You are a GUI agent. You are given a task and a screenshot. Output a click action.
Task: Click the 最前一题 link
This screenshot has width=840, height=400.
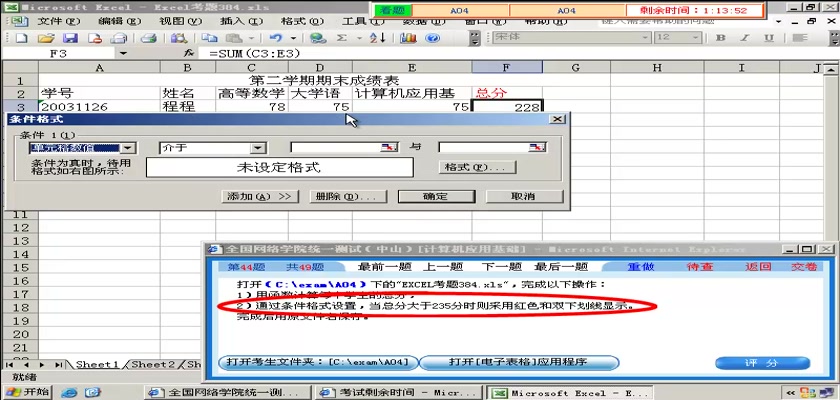click(x=385, y=267)
